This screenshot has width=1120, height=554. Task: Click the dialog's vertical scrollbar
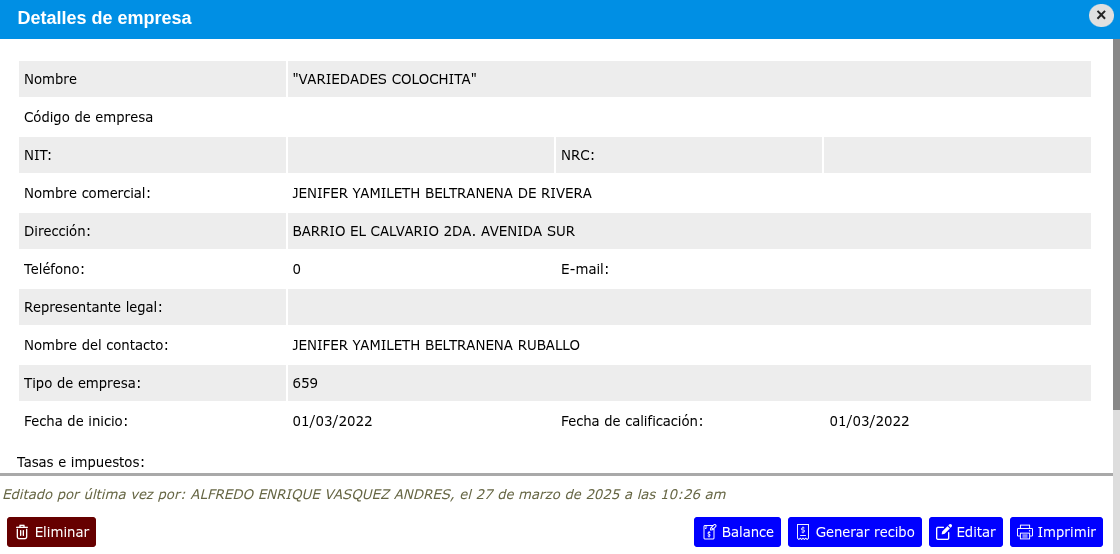pyautogui.click(x=1116, y=225)
